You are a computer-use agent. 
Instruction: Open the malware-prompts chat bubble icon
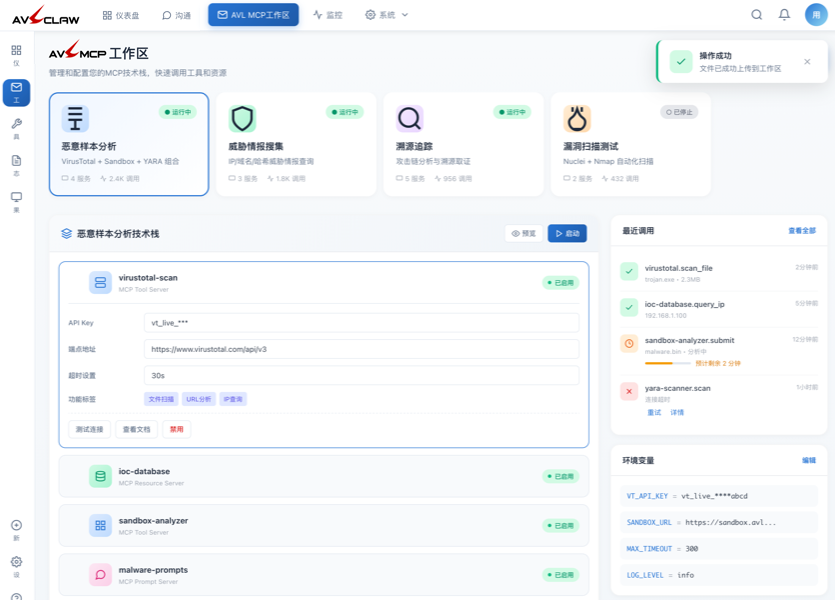pyautogui.click(x=99, y=575)
